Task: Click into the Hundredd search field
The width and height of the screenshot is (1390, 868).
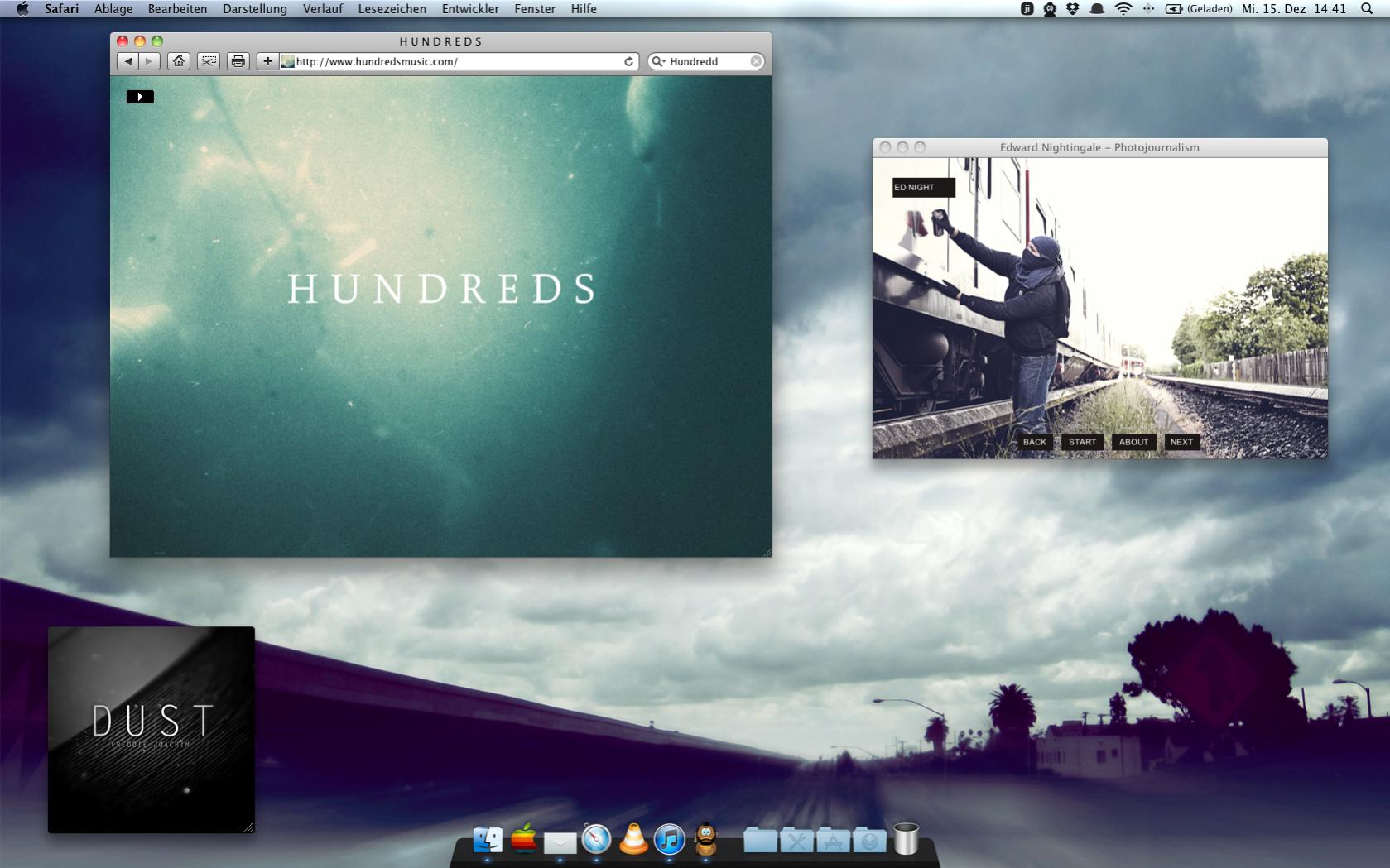Action: click(708, 61)
